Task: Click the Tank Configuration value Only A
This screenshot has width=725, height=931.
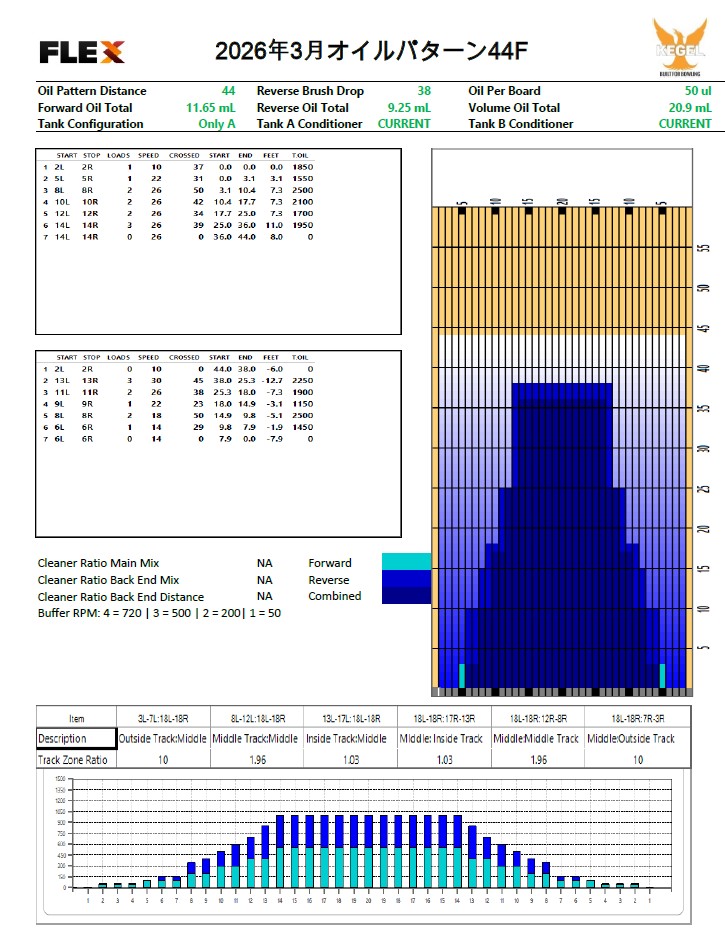Action: tap(217, 124)
